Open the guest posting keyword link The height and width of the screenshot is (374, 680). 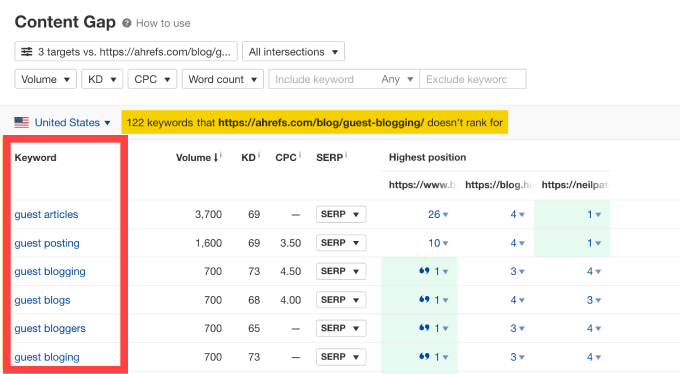[47, 243]
